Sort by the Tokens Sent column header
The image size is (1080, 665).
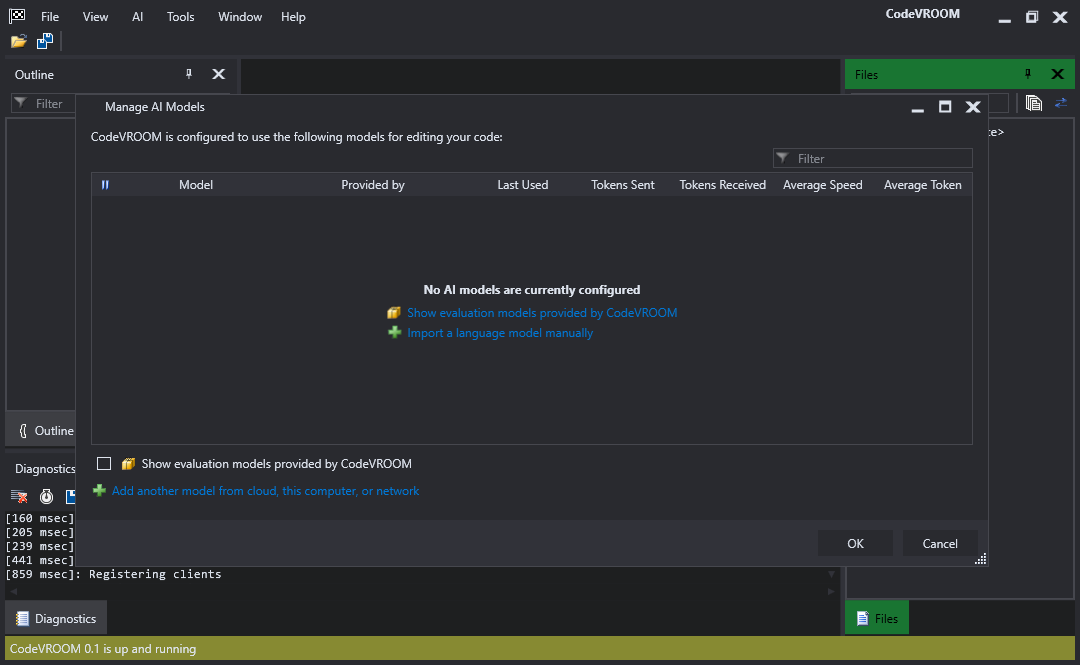(623, 185)
